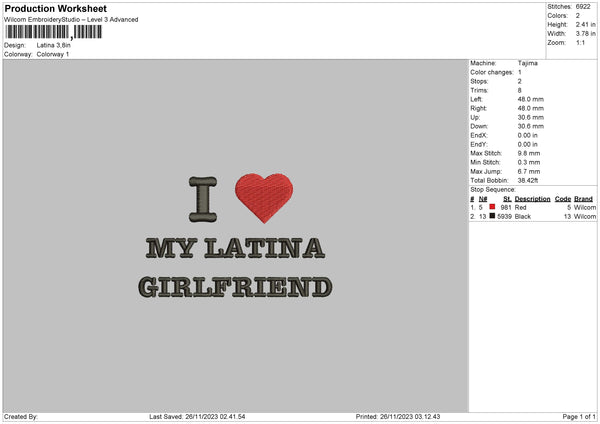
Task: Click the 'Description' column header
Action: point(532,199)
